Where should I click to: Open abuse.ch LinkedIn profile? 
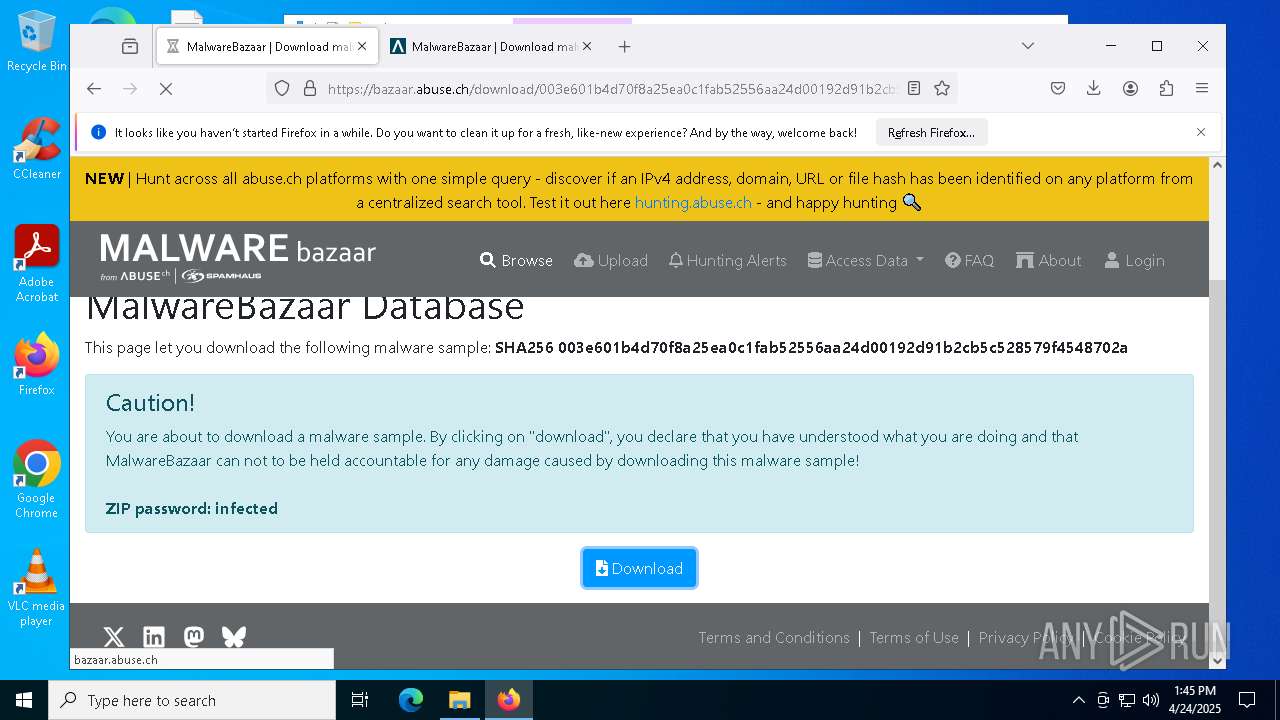point(154,637)
